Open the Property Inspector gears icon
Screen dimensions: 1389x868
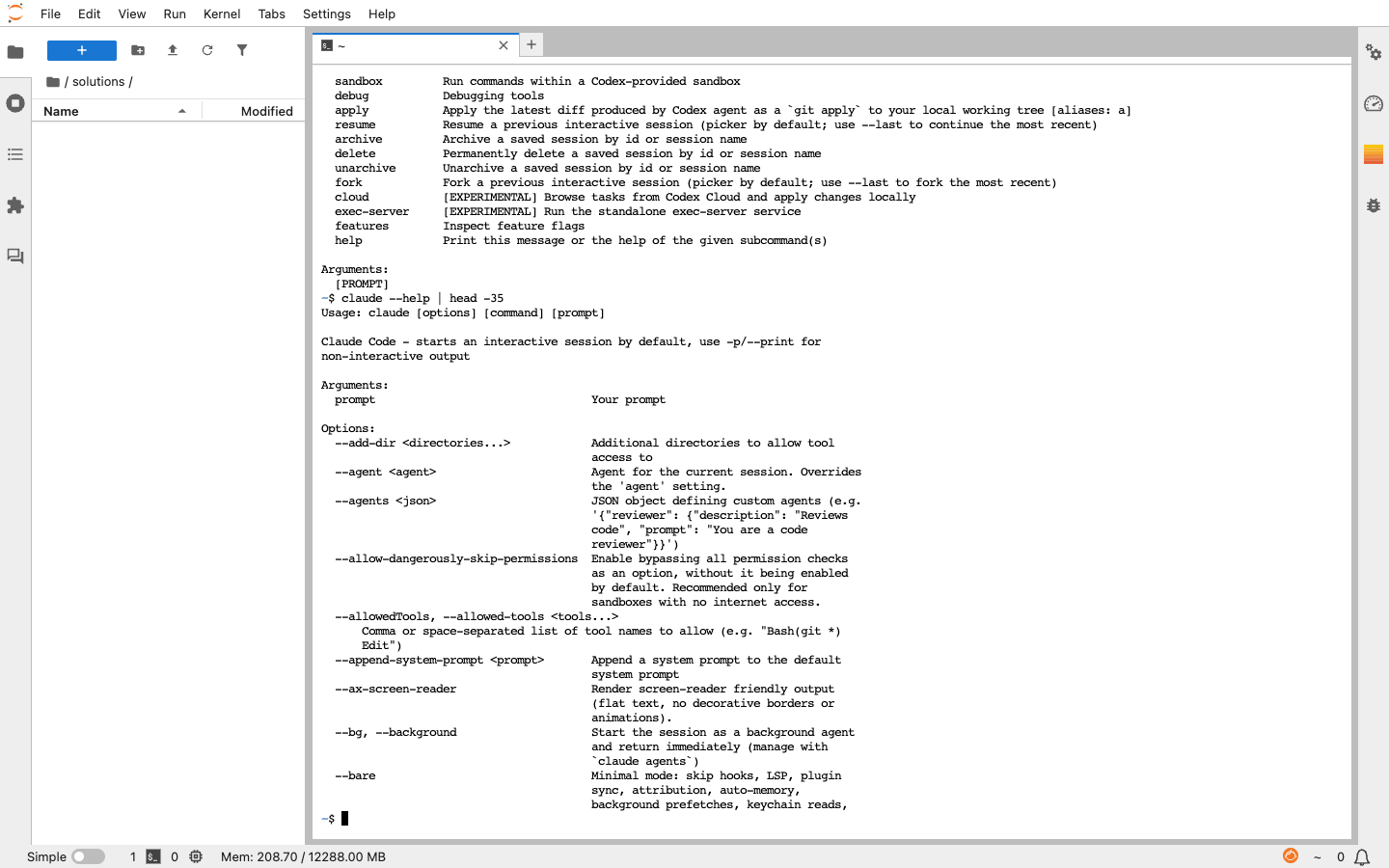1374,52
